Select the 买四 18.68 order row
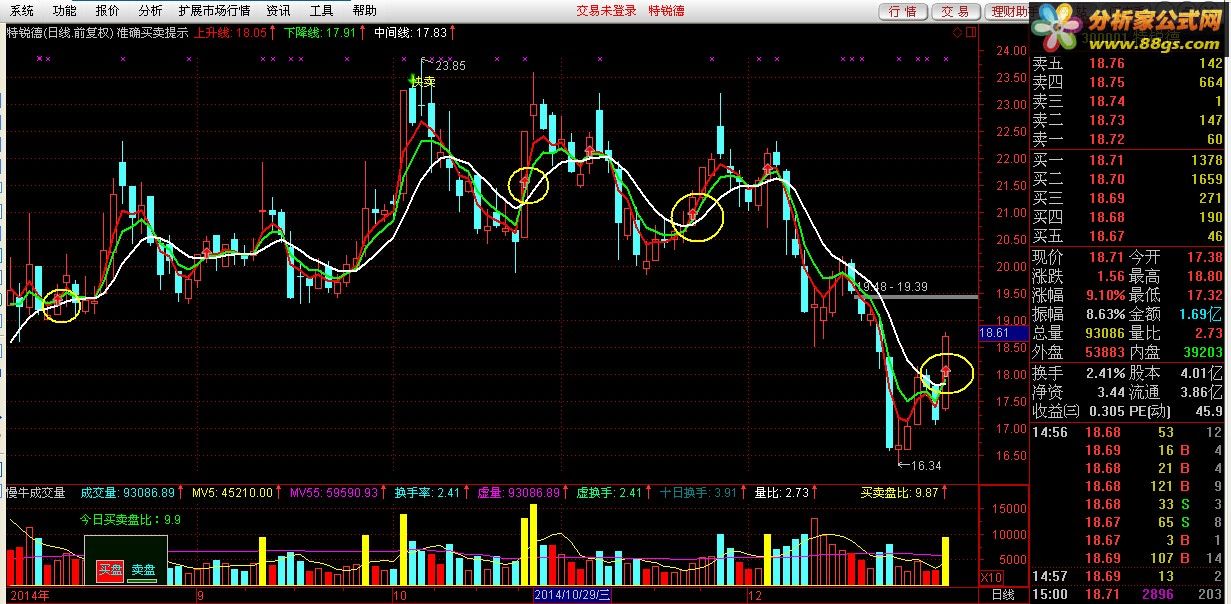This screenshot has height=604, width=1231. [1128, 217]
